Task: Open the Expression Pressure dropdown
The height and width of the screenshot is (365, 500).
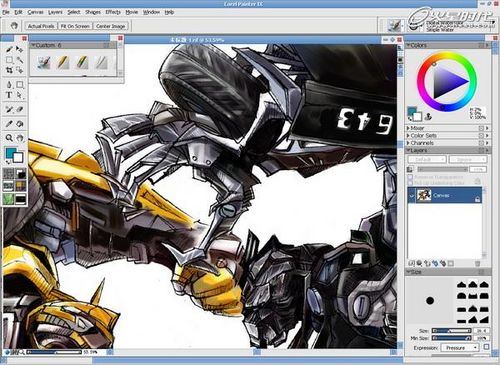Action: 460,348
